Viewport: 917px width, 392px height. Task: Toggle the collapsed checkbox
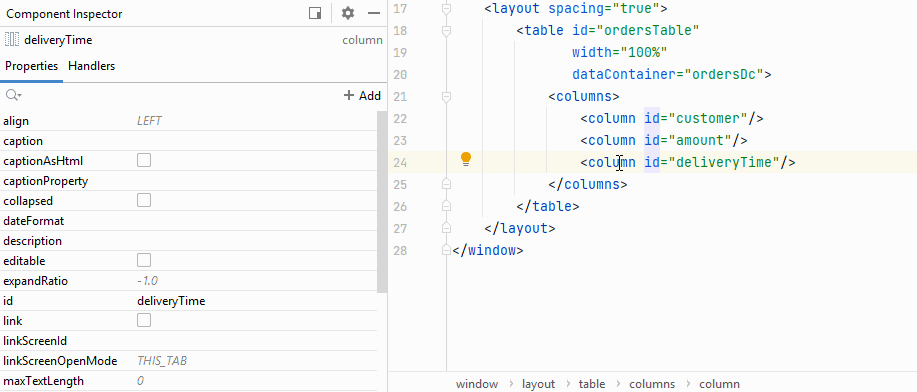[144, 200]
